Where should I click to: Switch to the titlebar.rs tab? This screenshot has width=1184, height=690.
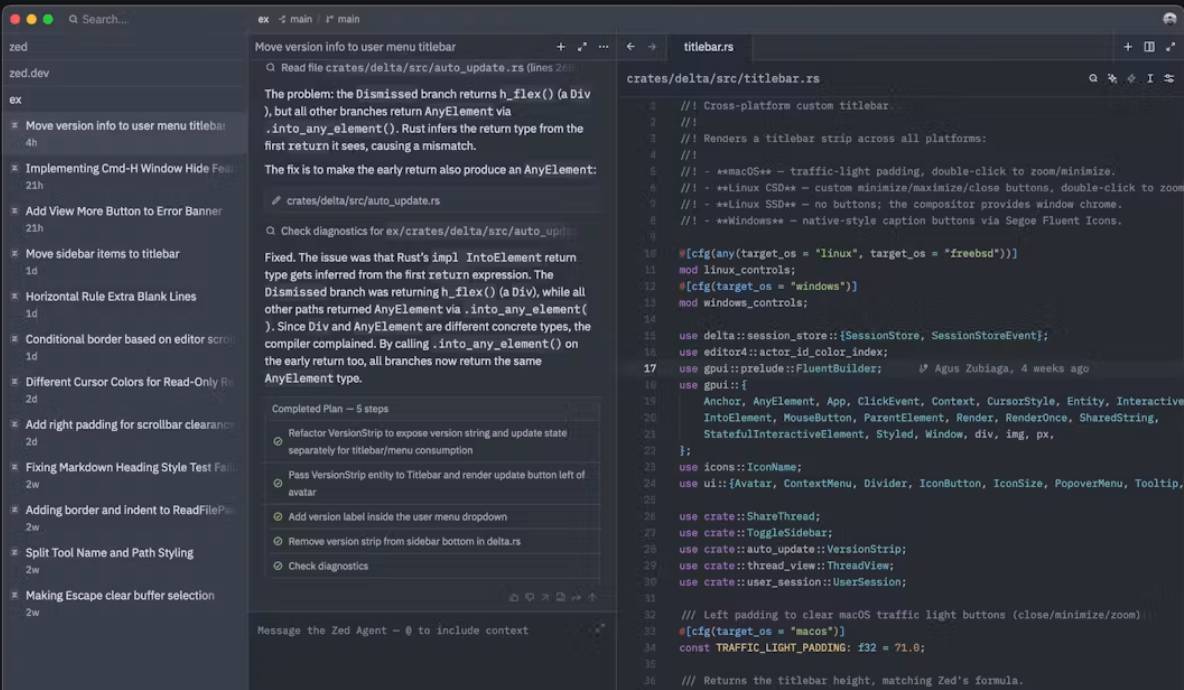point(708,47)
